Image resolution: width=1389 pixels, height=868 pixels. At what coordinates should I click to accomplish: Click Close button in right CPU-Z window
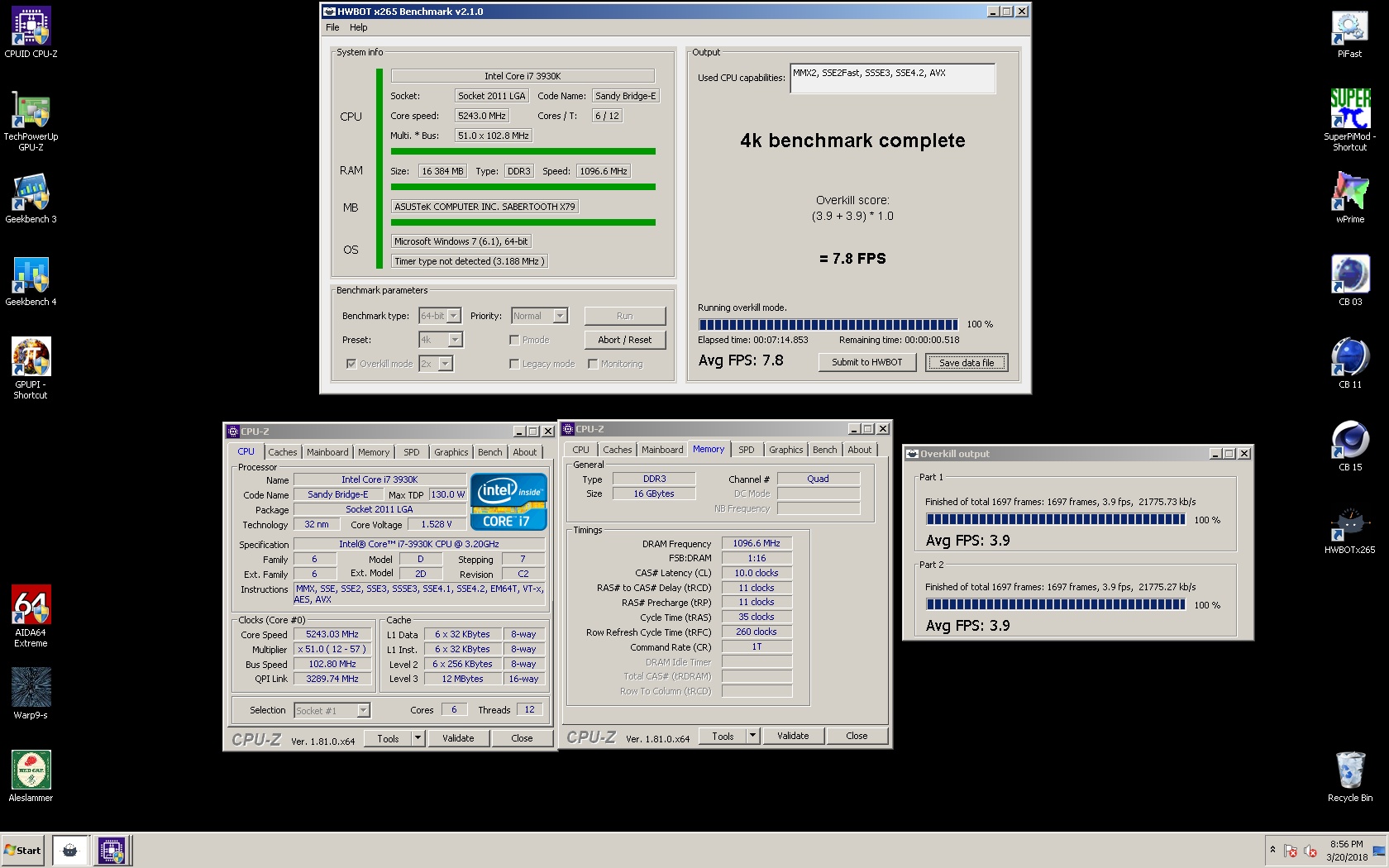[x=857, y=736]
